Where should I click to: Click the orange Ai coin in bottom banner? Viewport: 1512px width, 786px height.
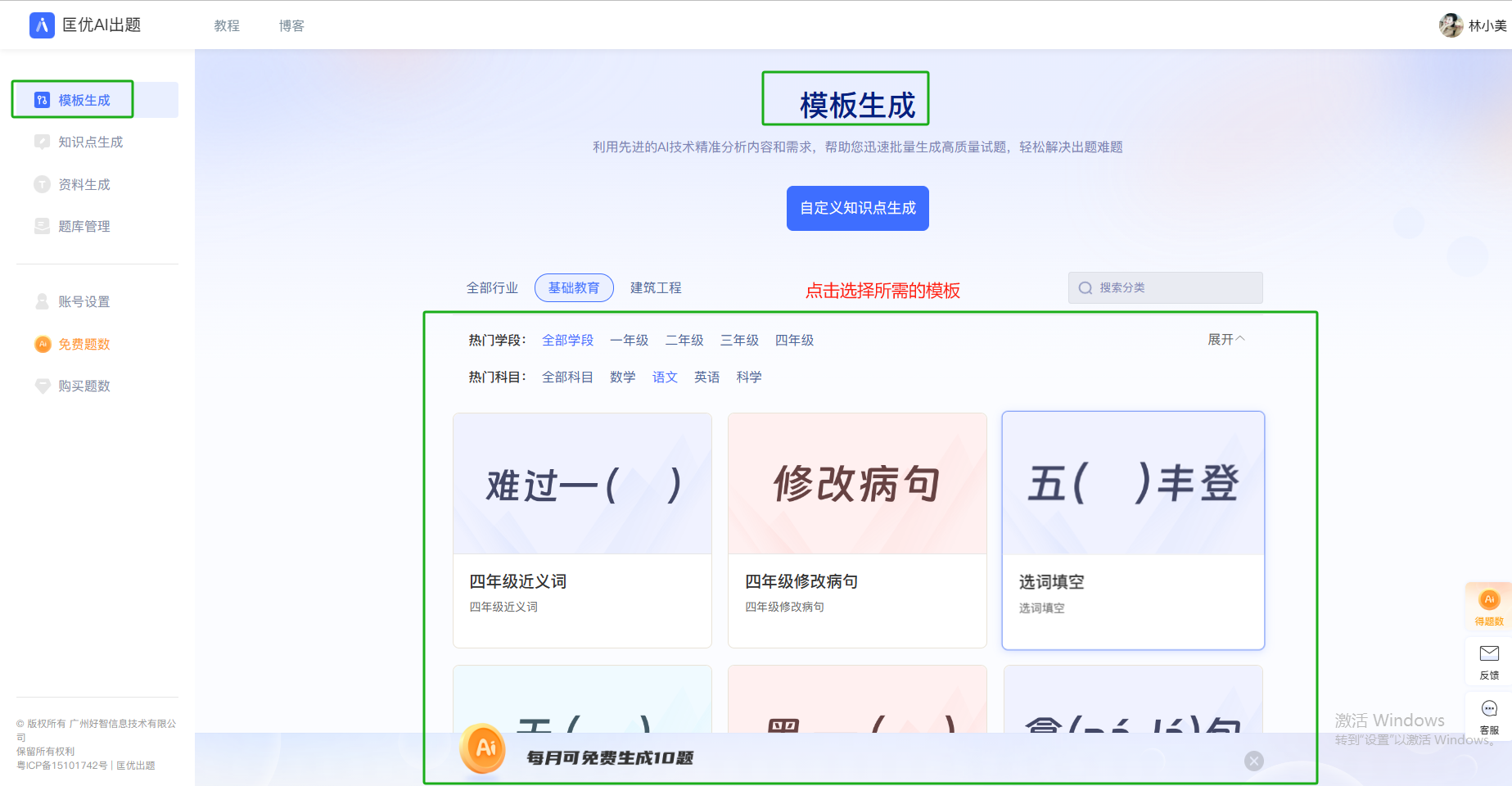[483, 748]
